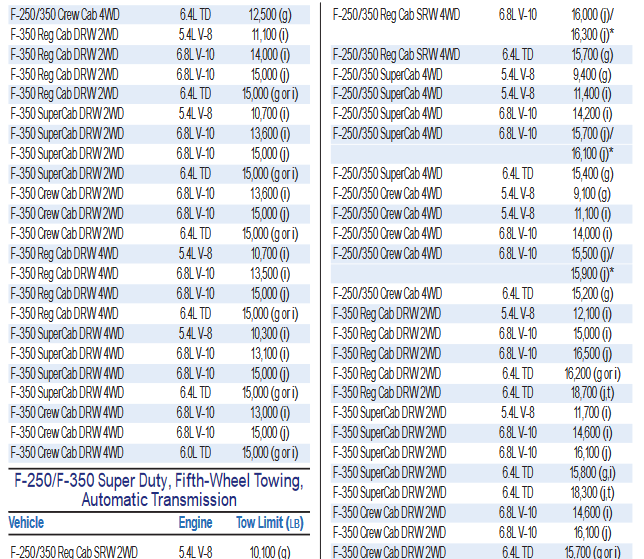Select "F-350 Reg Cab DRW 2WD" in the 18,700 (j,t) row

point(387,393)
